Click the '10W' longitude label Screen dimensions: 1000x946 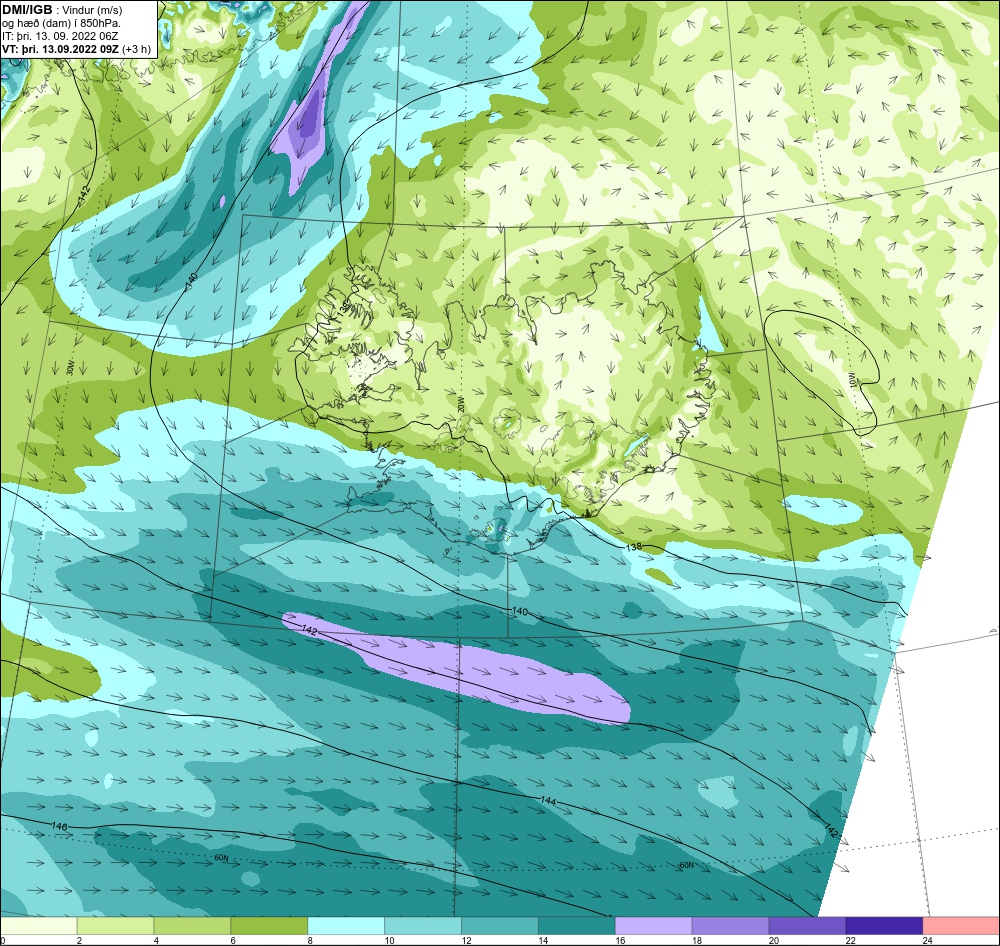pos(853,380)
